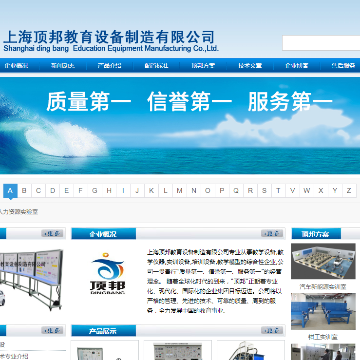This screenshot has width=360, height=360.
Task: Pick letter O in the alphabet index
Action: click(208, 191)
